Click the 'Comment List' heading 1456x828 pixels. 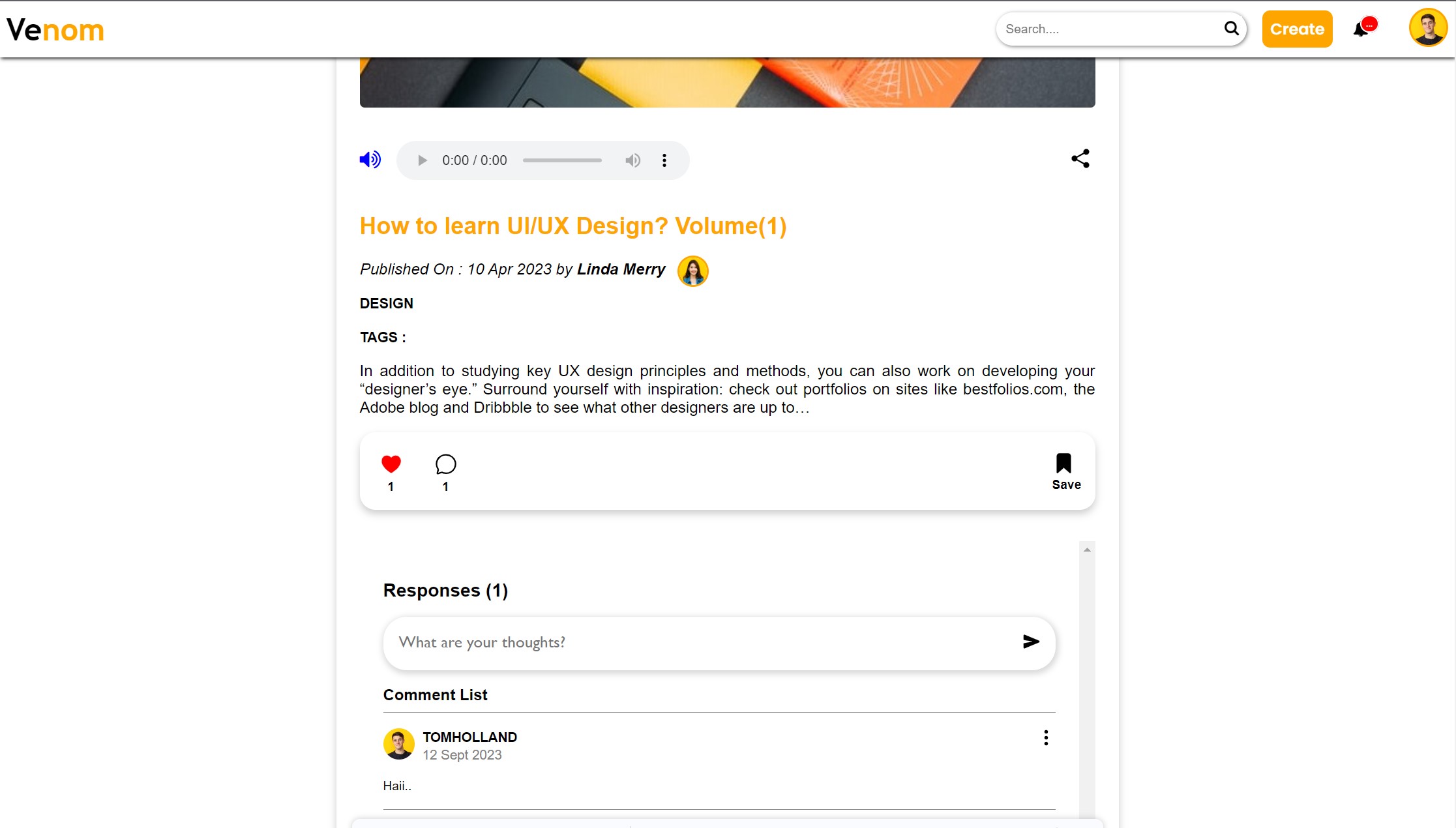point(435,695)
